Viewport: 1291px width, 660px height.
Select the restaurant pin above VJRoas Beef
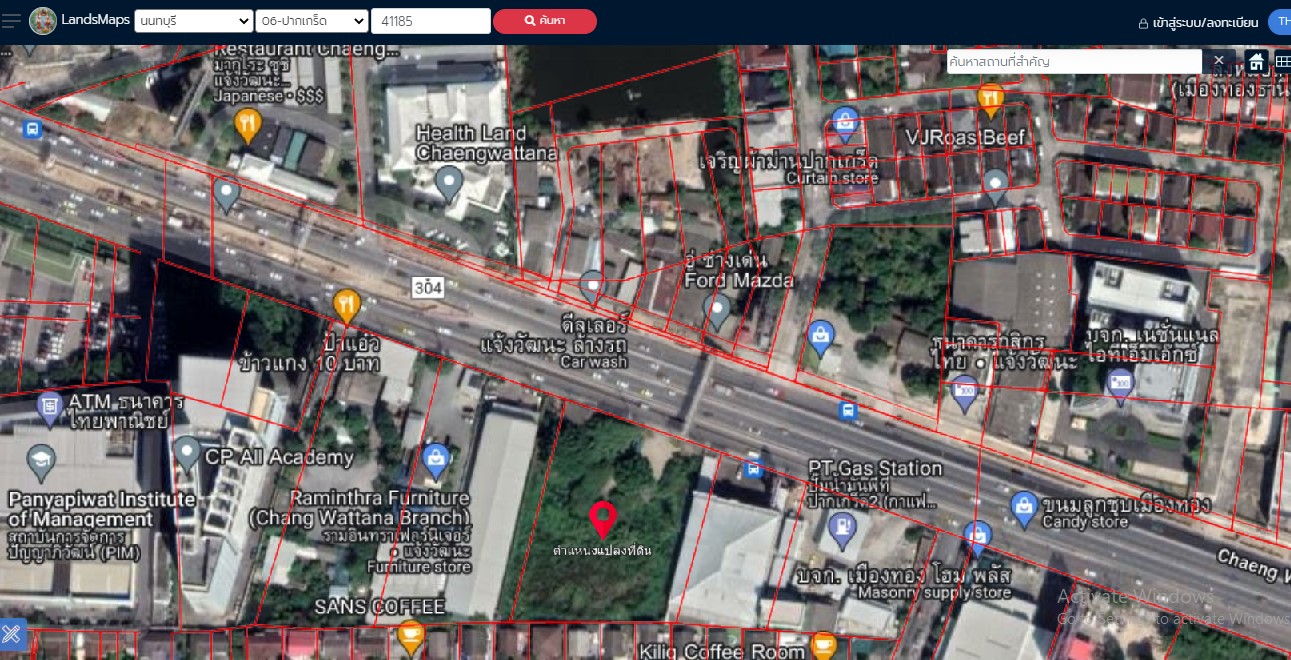[x=990, y=99]
